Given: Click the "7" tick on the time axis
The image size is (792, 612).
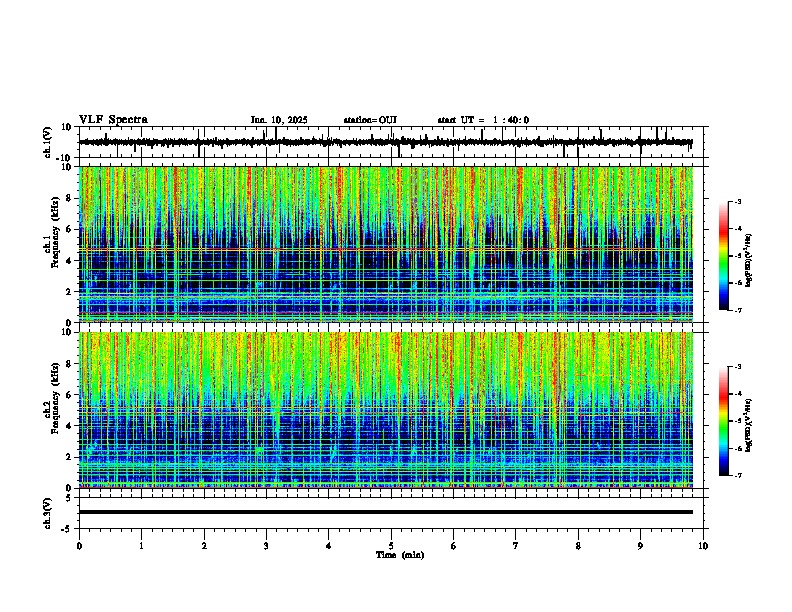Looking at the screenshot, I should click(x=516, y=546).
